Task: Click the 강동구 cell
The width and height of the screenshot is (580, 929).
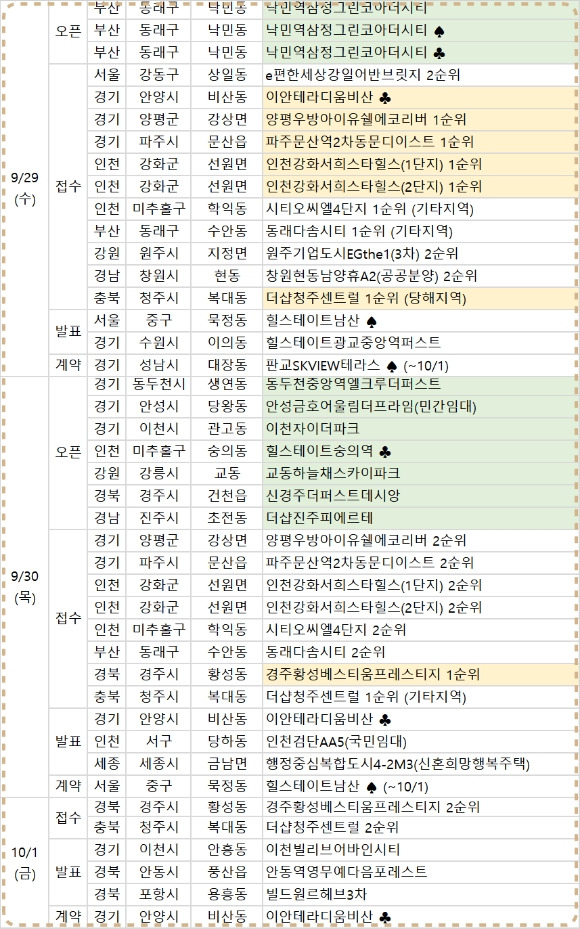Action: (x=159, y=75)
